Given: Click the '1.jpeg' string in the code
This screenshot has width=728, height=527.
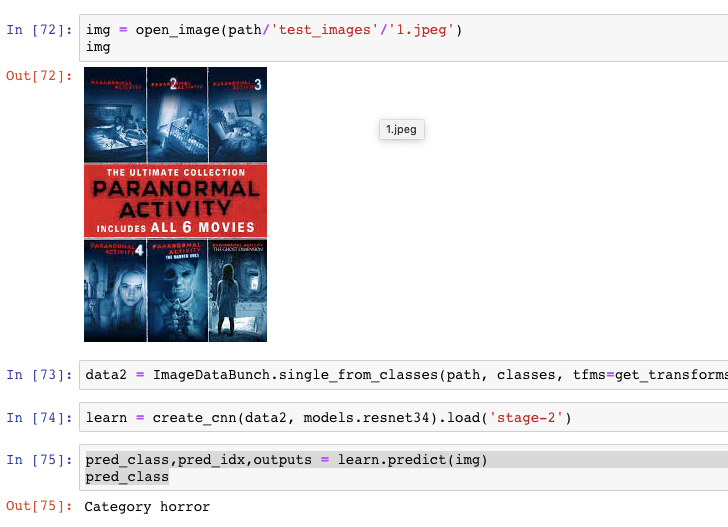Looking at the screenshot, I should [421, 30].
